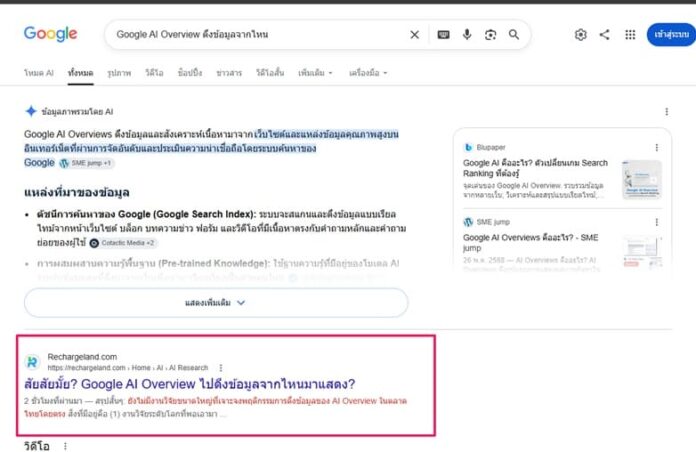Click the Rechargeland.com site name
Screen dimensions: 696x452
pyautogui.click(x=82, y=357)
